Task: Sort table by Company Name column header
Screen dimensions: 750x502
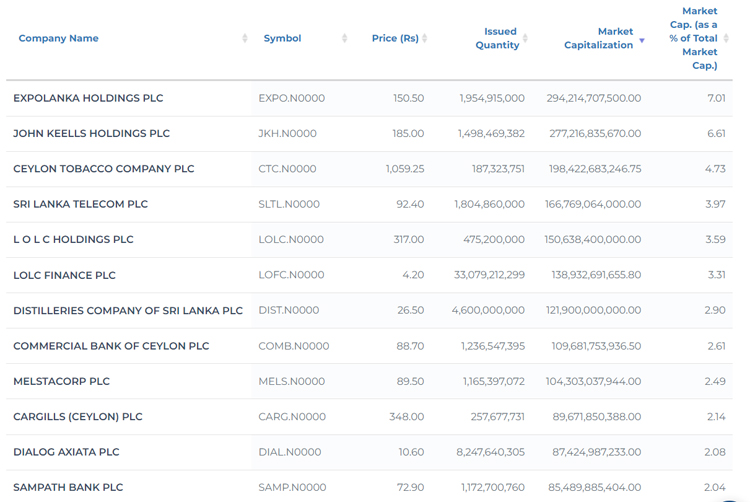Action: pyautogui.click(x=58, y=38)
